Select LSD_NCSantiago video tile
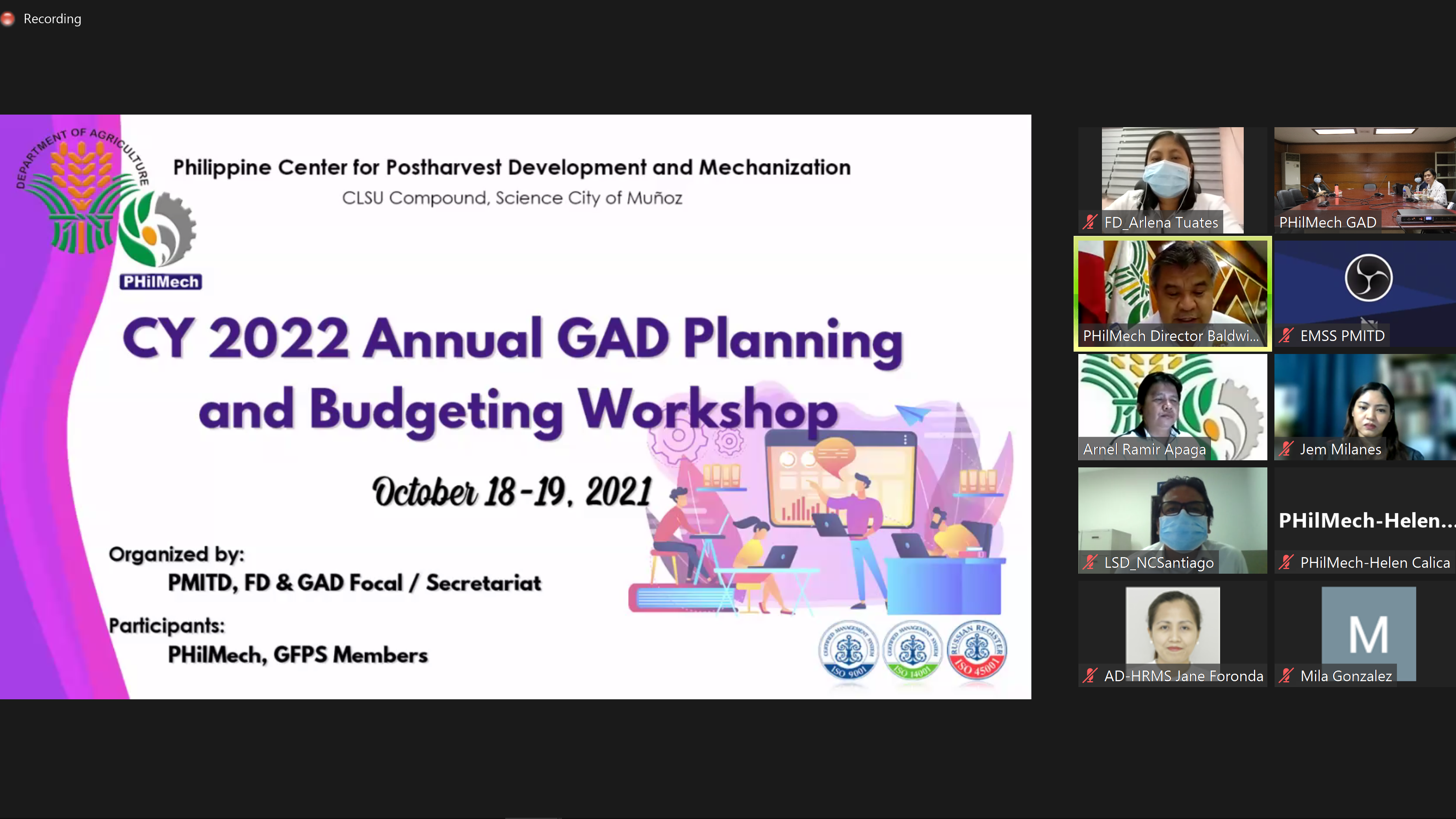The width and height of the screenshot is (1456, 819). pyautogui.click(x=1172, y=521)
